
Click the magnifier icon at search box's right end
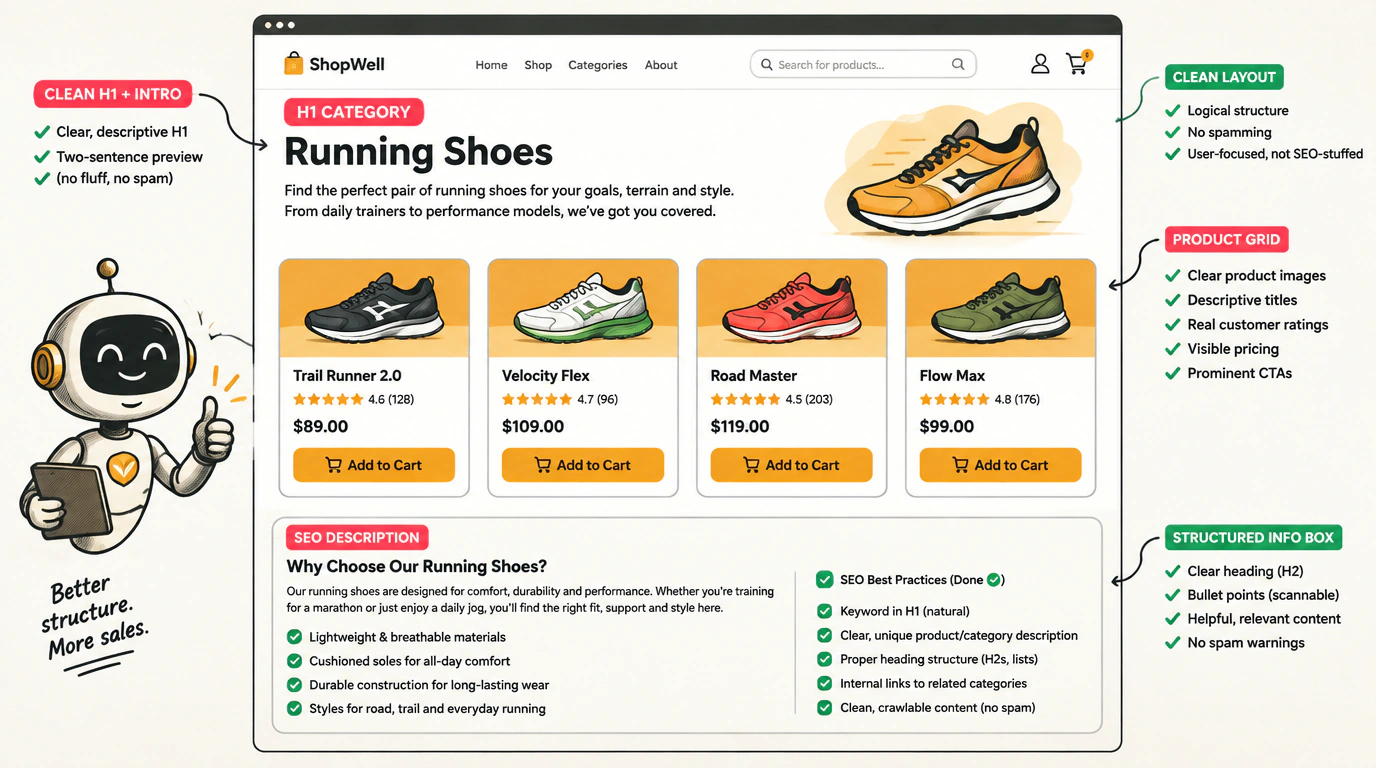(x=958, y=64)
